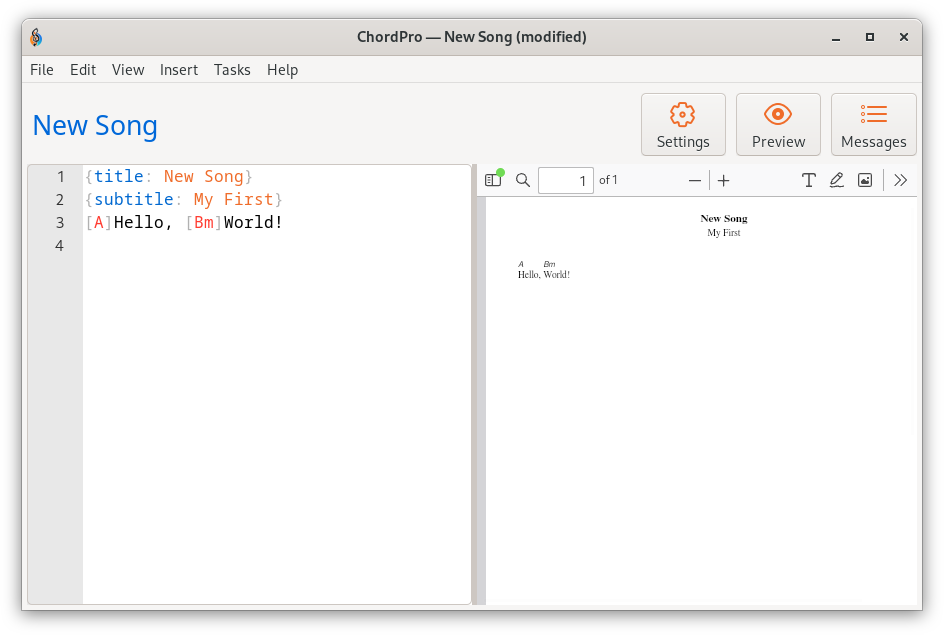Click the [A] chord in editor
The height and width of the screenshot is (635, 944).
click(x=99, y=222)
